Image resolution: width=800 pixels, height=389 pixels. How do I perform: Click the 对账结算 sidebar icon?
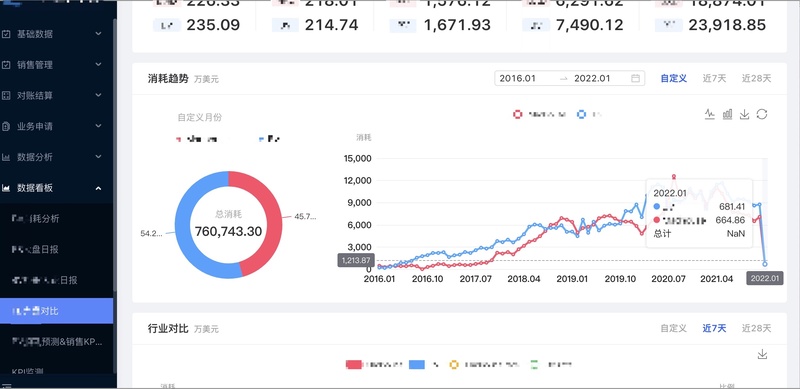point(6,95)
